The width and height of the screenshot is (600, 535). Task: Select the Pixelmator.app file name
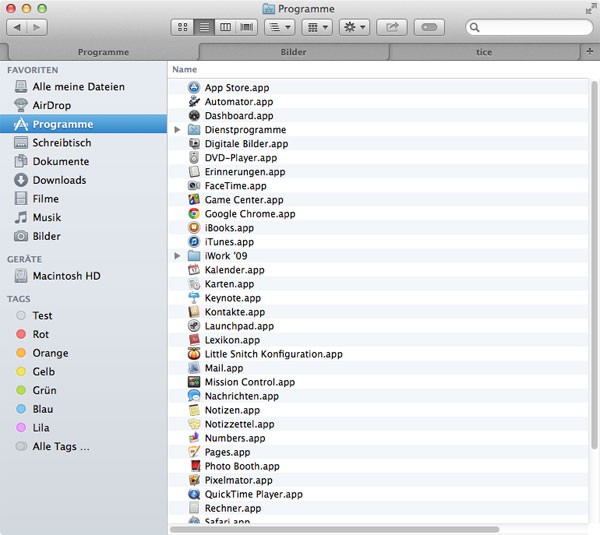[238, 480]
